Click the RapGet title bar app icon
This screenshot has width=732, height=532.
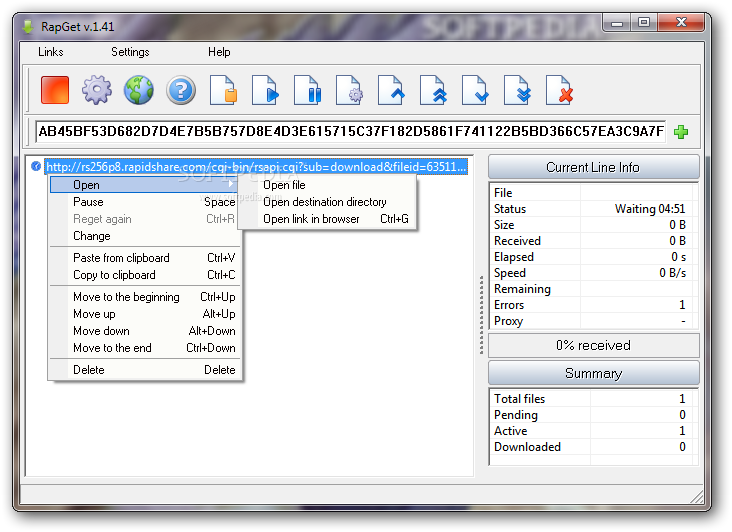pyautogui.click(x=28, y=27)
